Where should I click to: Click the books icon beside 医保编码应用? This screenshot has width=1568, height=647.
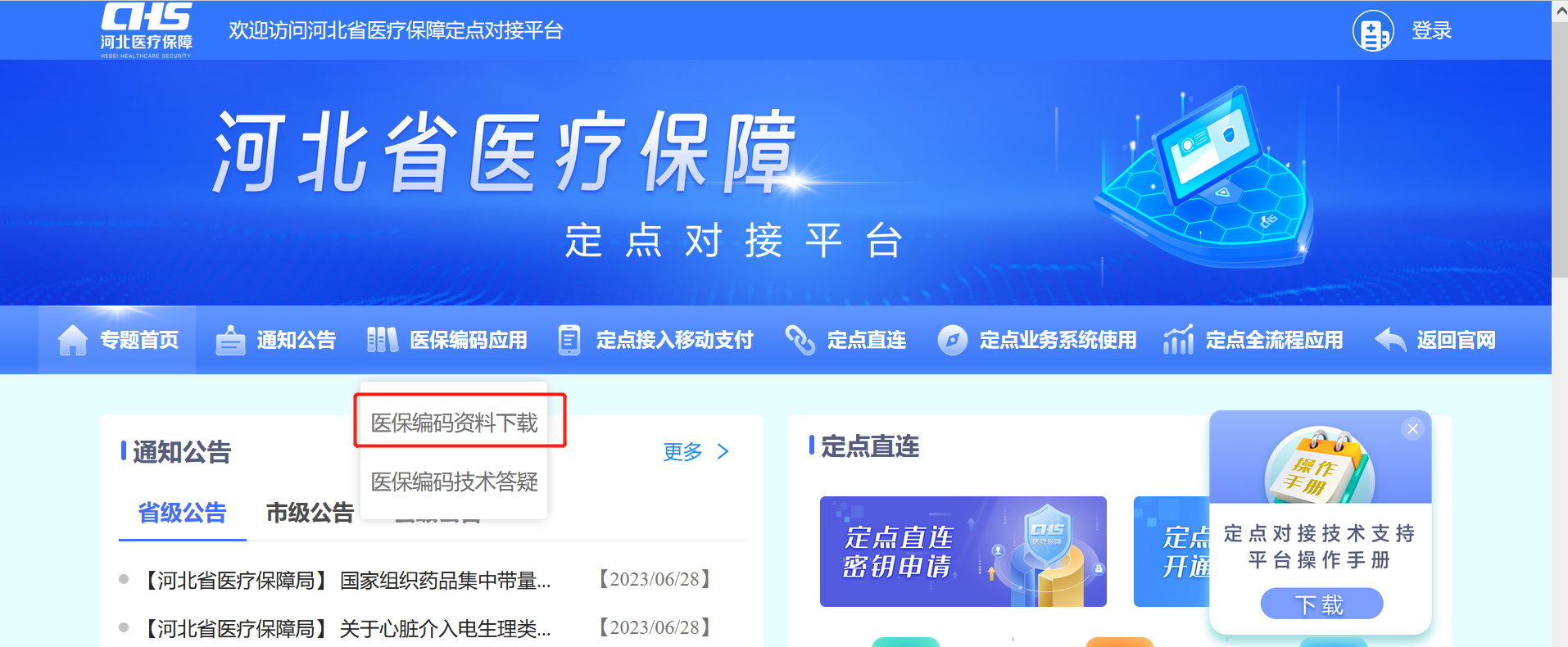(x=383, y=340)
